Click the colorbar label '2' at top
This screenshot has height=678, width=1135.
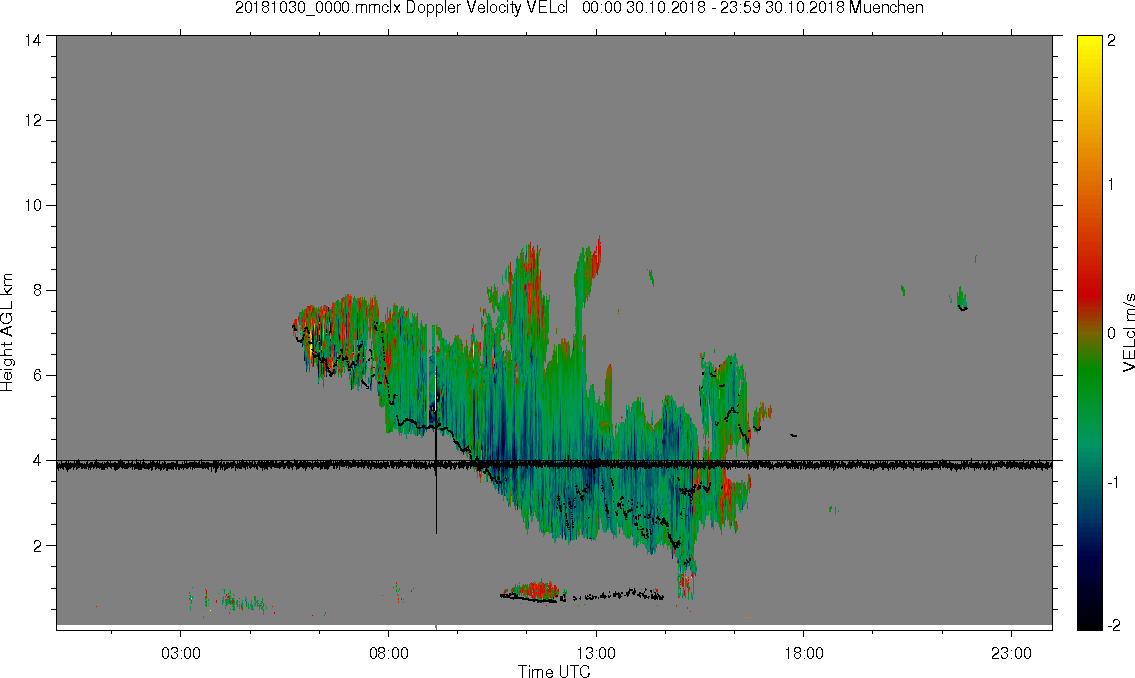pos(1111,41)
